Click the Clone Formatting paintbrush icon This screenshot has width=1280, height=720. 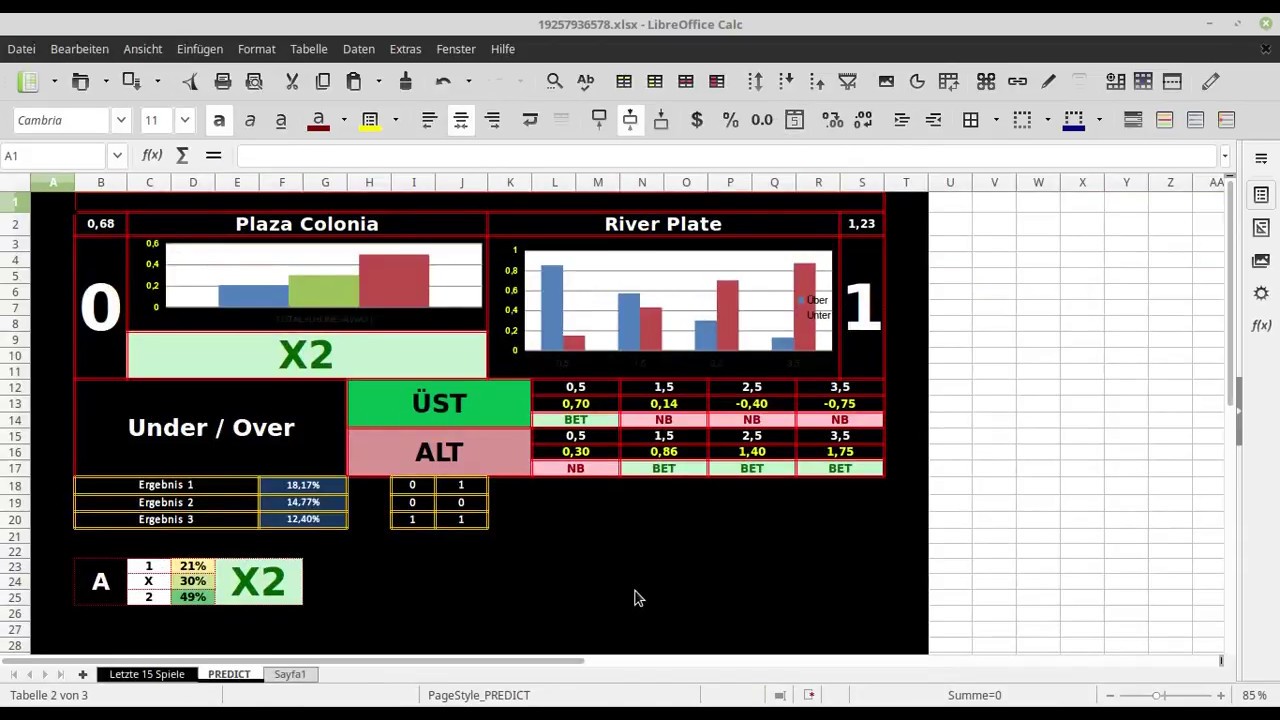pyautogui.click(x=405, y=82)
